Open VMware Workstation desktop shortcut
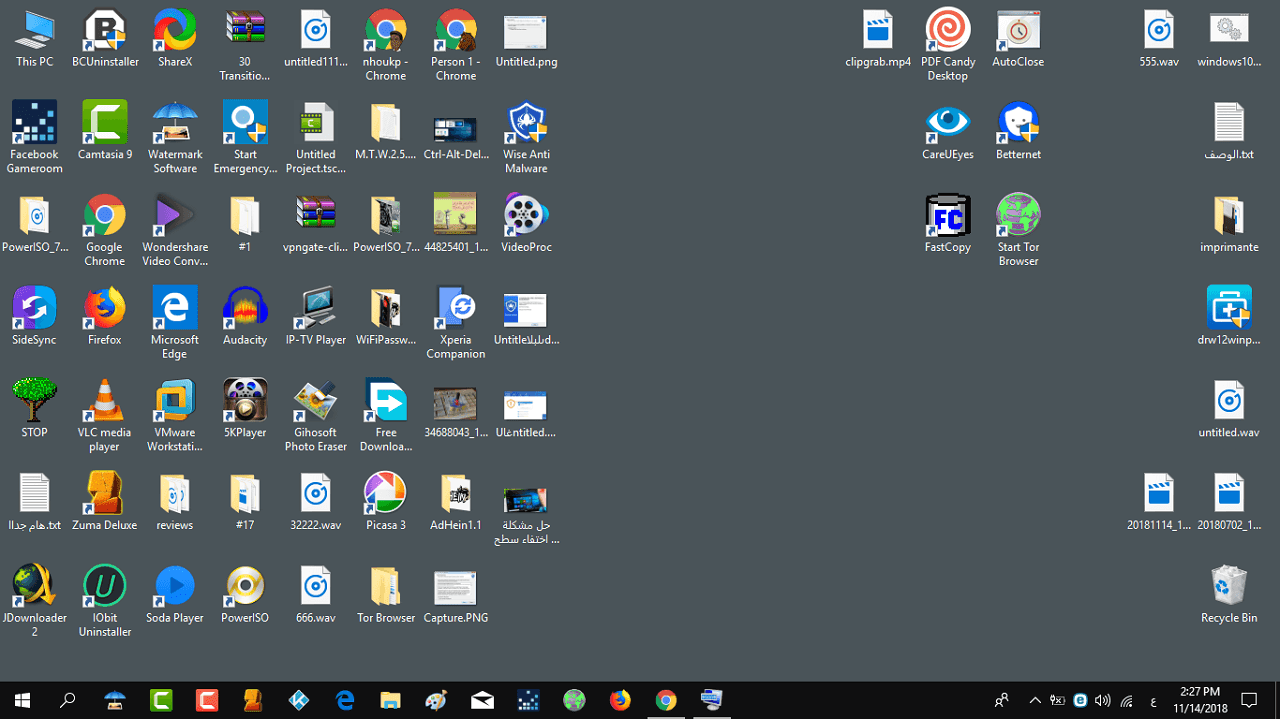Viewport: 1280px width, 719px height. (x=175, y=417)
